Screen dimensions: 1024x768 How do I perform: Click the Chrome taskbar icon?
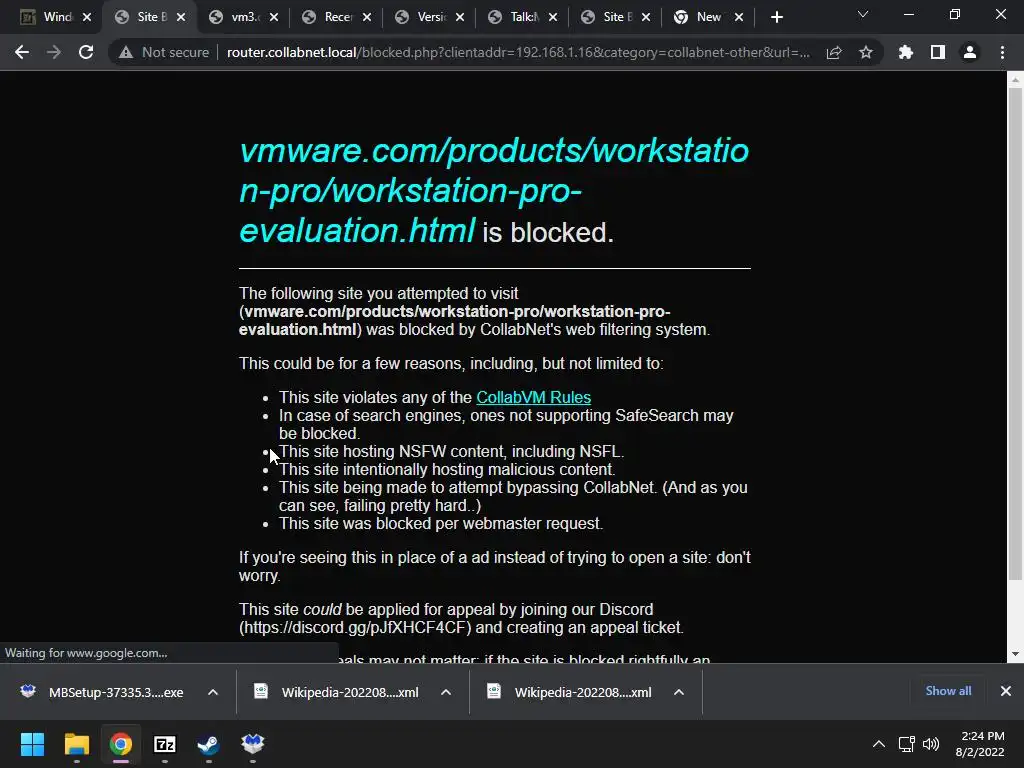click(x=121, y=744)
